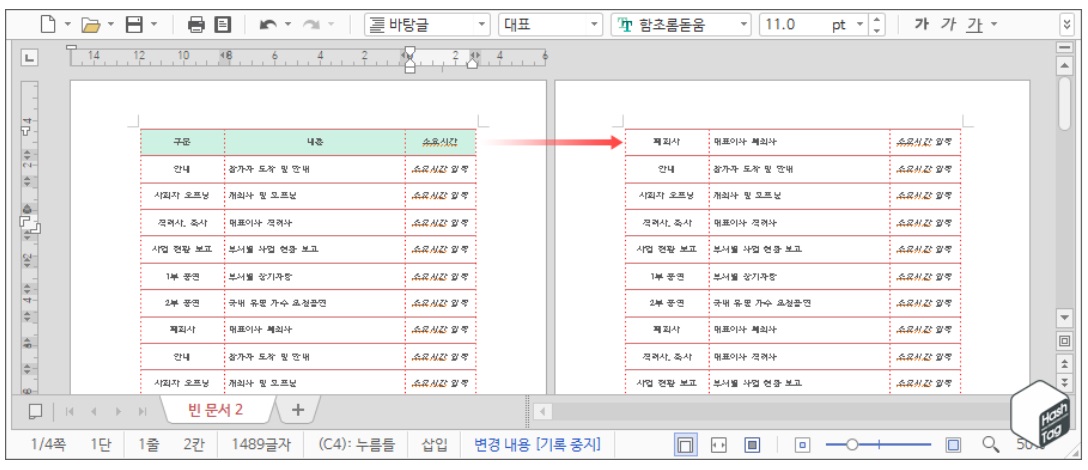Expand the save options dropdown arrow
The height and width of the screenshot is (470, 1088).
click(154, 25)
